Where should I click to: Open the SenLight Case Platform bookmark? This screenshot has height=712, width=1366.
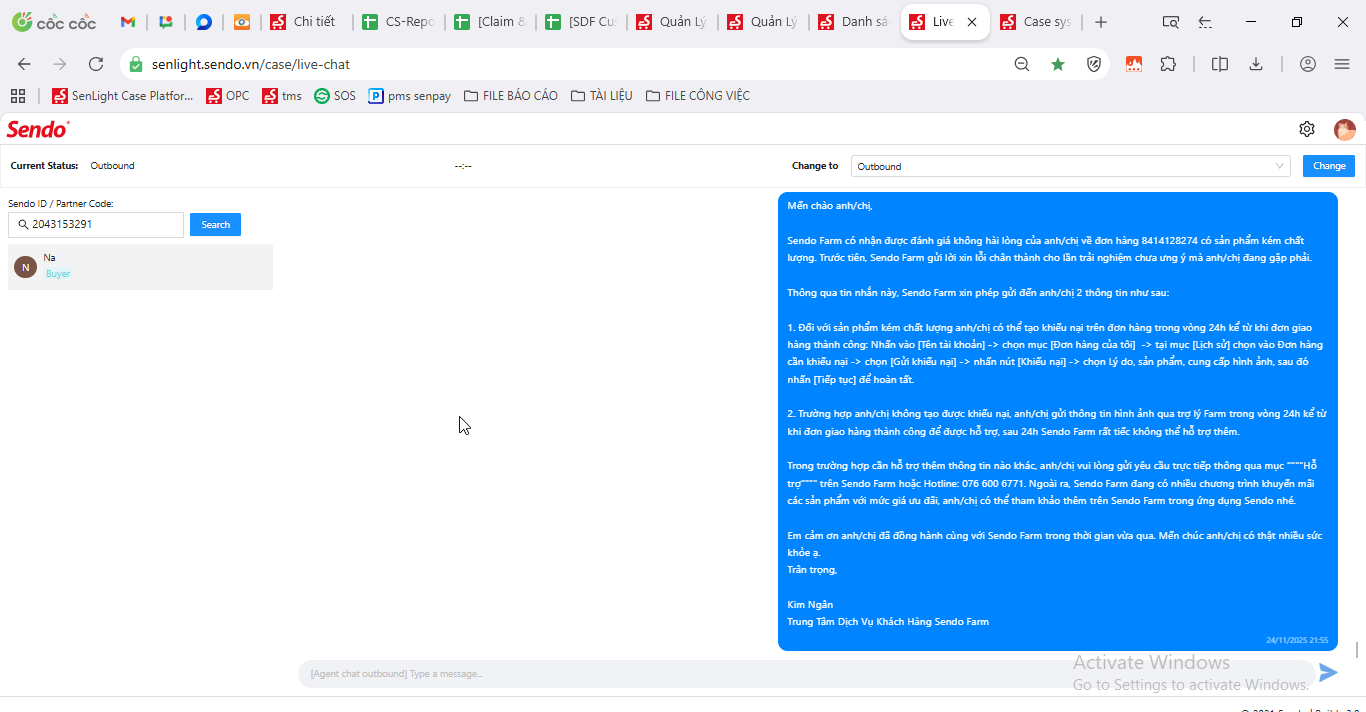[x=123, y=96]
